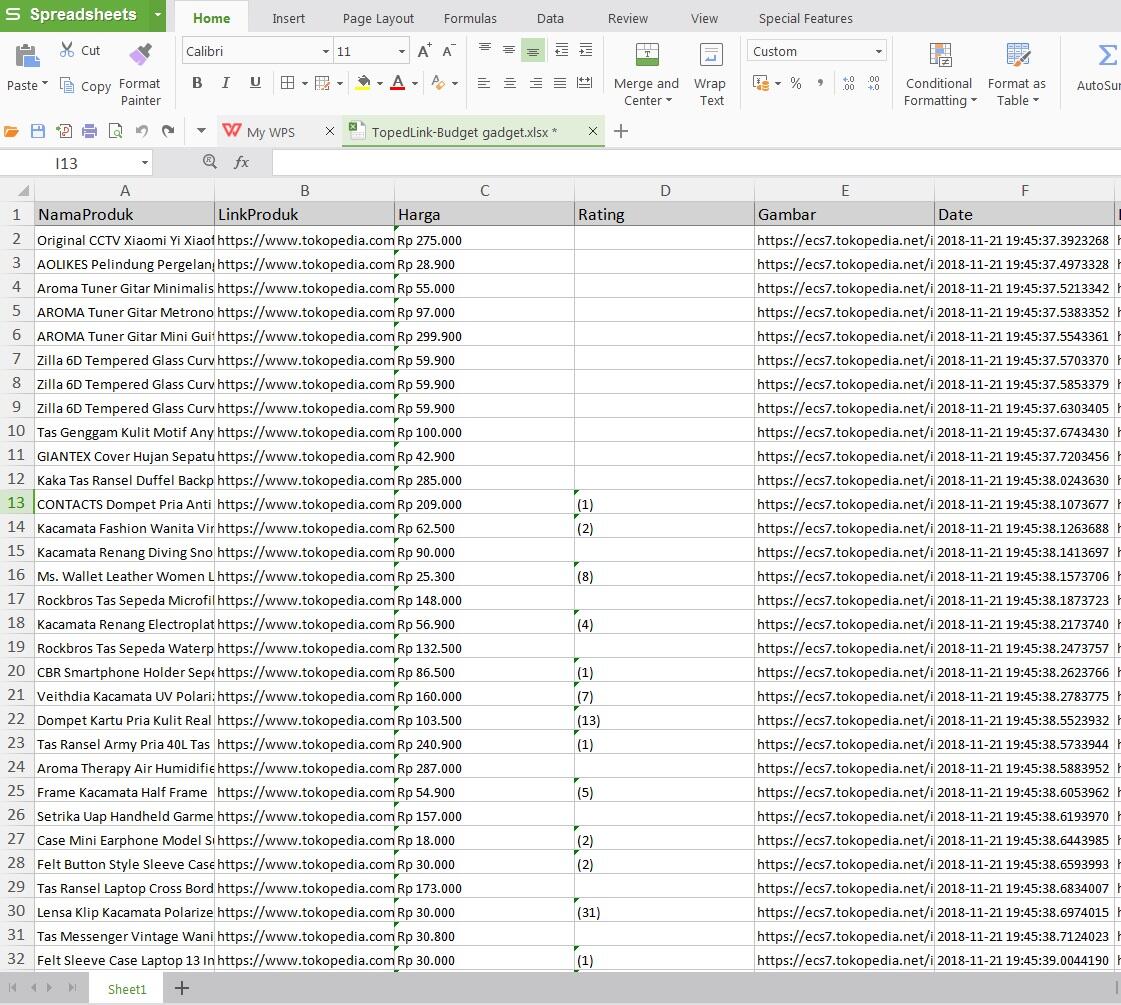Click the Insert Function fx icon
Screen dimensions: 1121x1005
click(x=241, y=162)
